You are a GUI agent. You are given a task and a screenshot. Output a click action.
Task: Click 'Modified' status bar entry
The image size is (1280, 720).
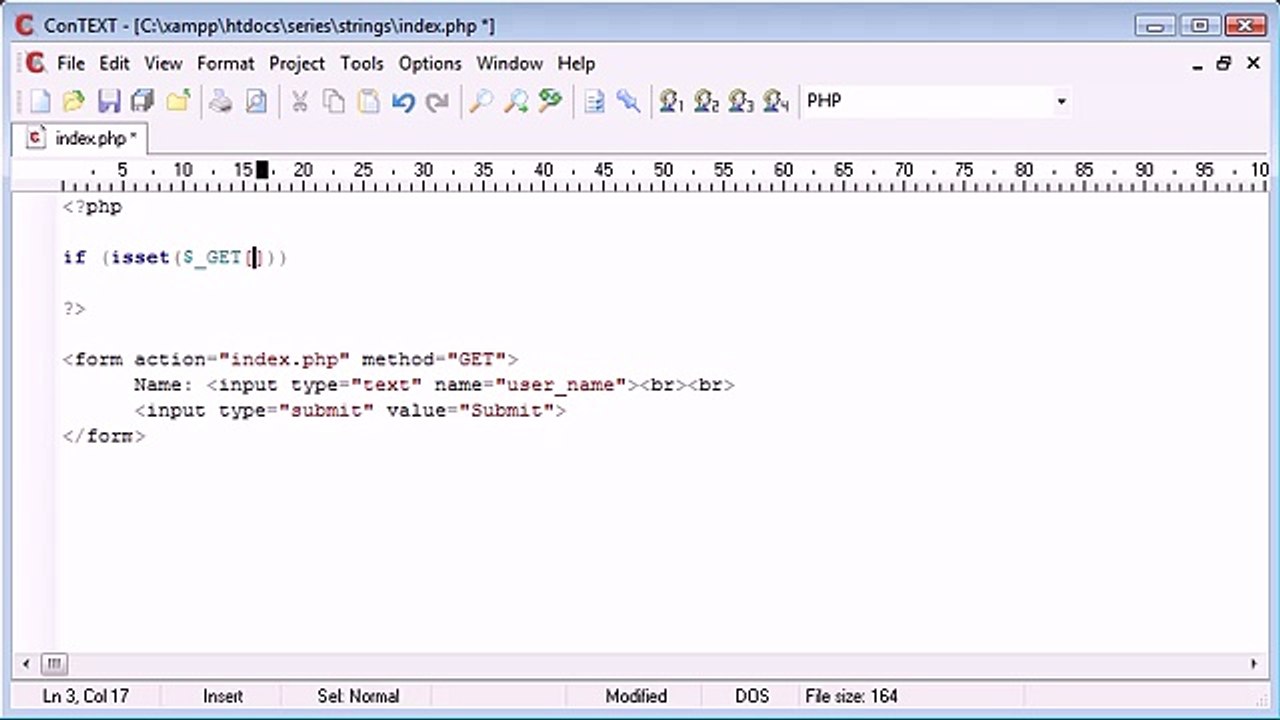[x=636, y=696]
